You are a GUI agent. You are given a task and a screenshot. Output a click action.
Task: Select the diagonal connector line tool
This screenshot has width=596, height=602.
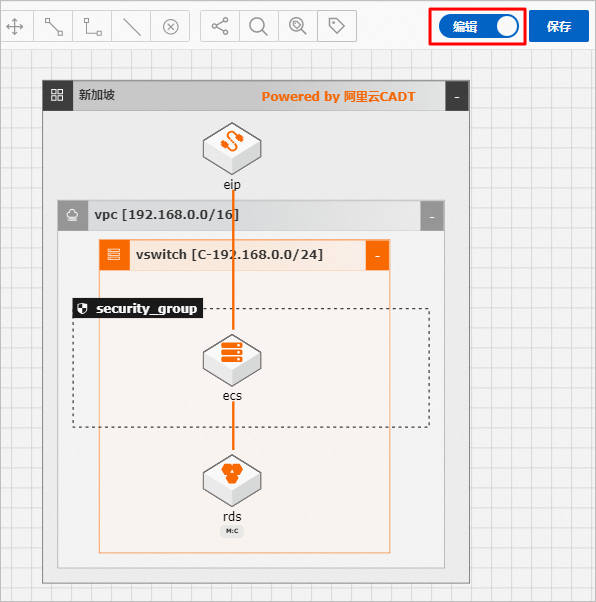(53, 26)
